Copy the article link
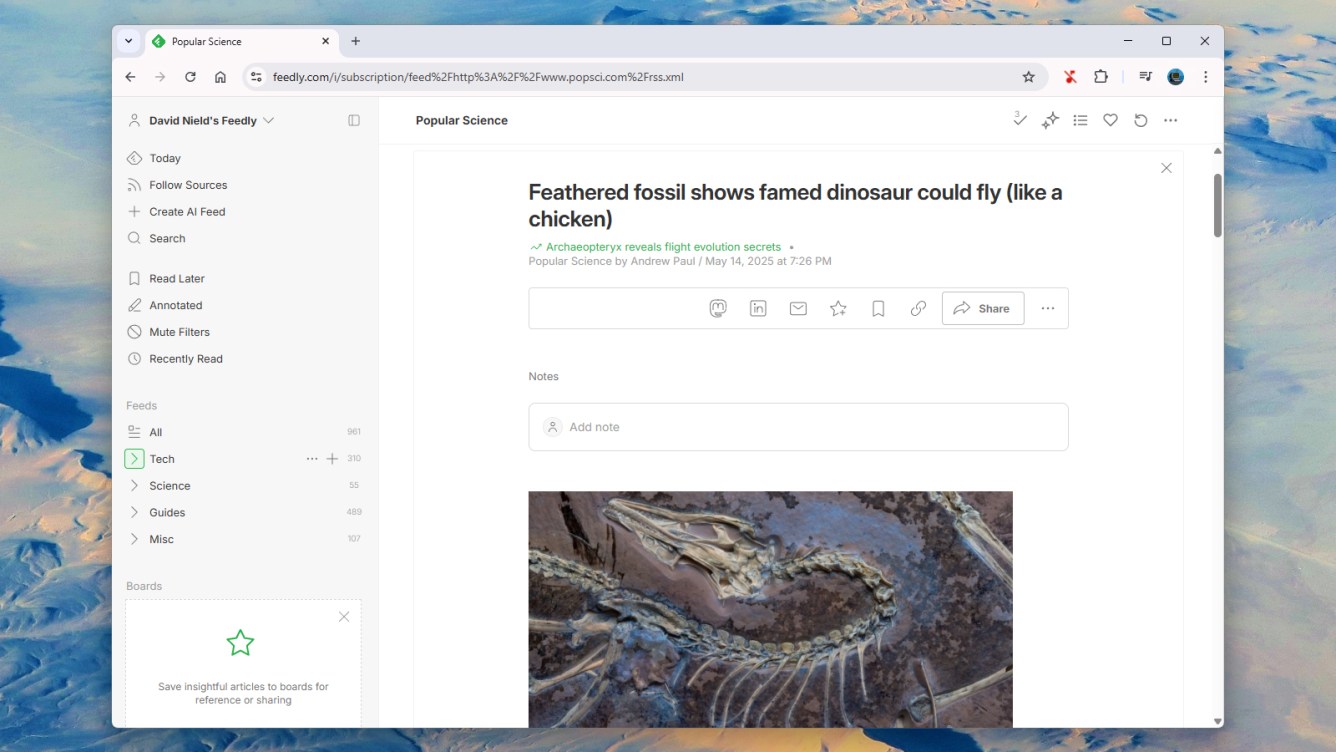 [x=917, y=308]
